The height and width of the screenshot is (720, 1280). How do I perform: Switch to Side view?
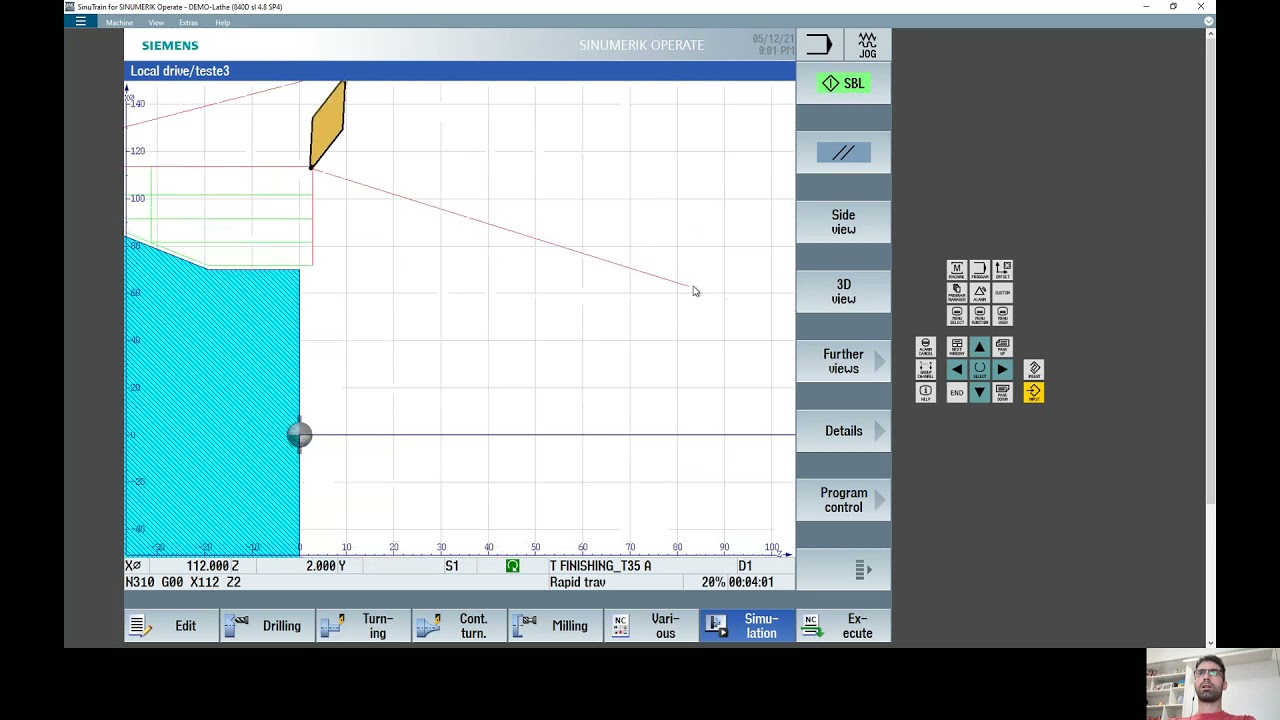tap(843, 222)
